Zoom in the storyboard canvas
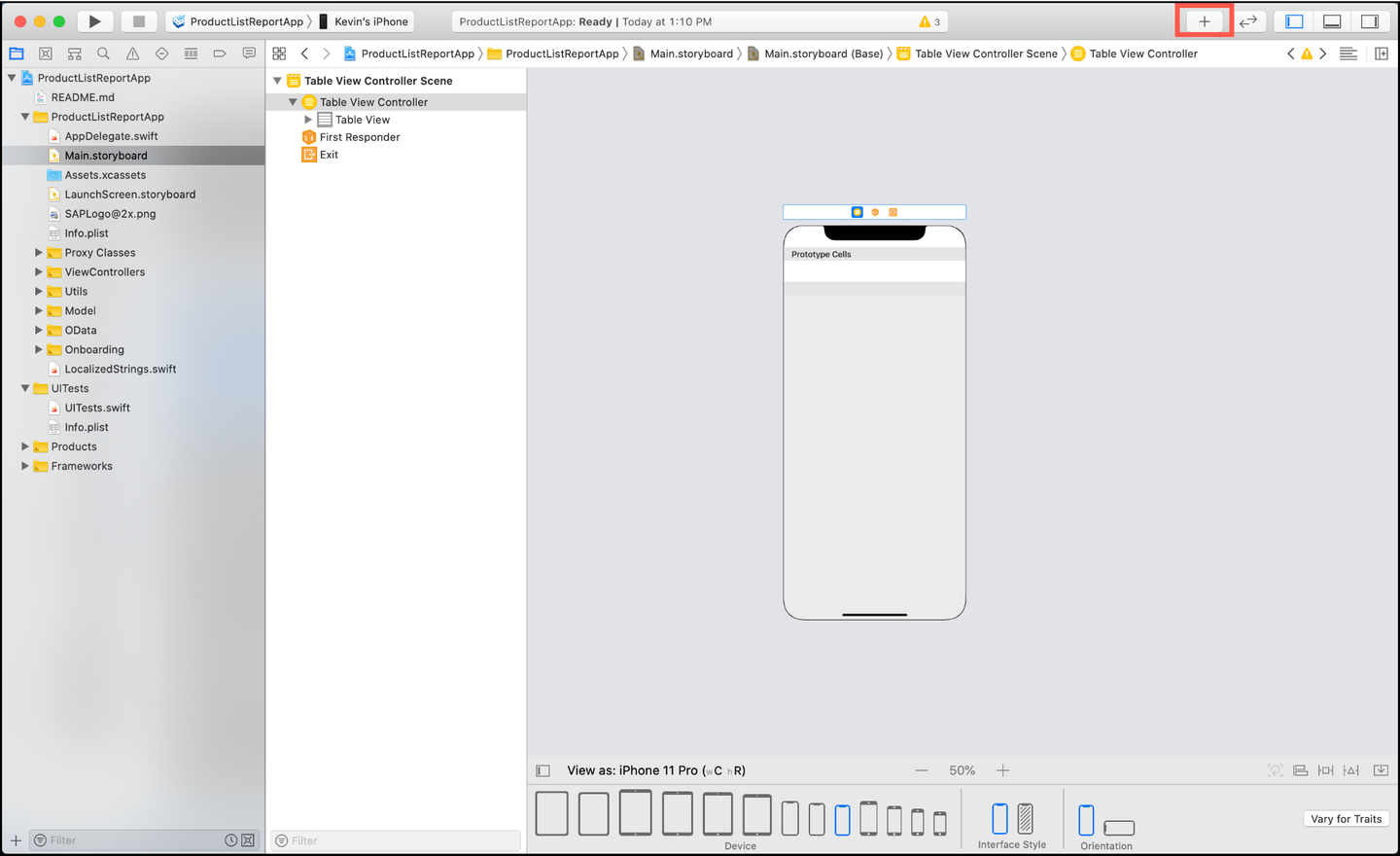The height and width of the screenshot is (856, 1400). (x=1002, y=770)
